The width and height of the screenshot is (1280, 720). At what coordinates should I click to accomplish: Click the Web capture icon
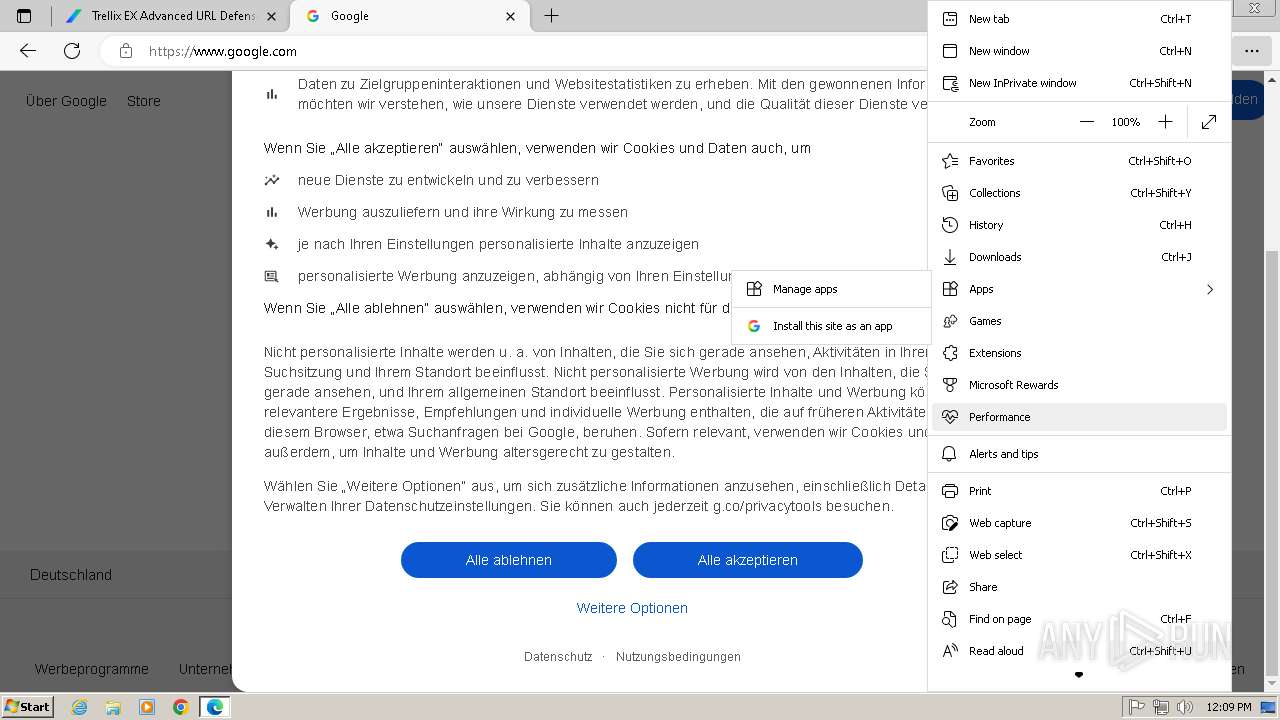950,523
